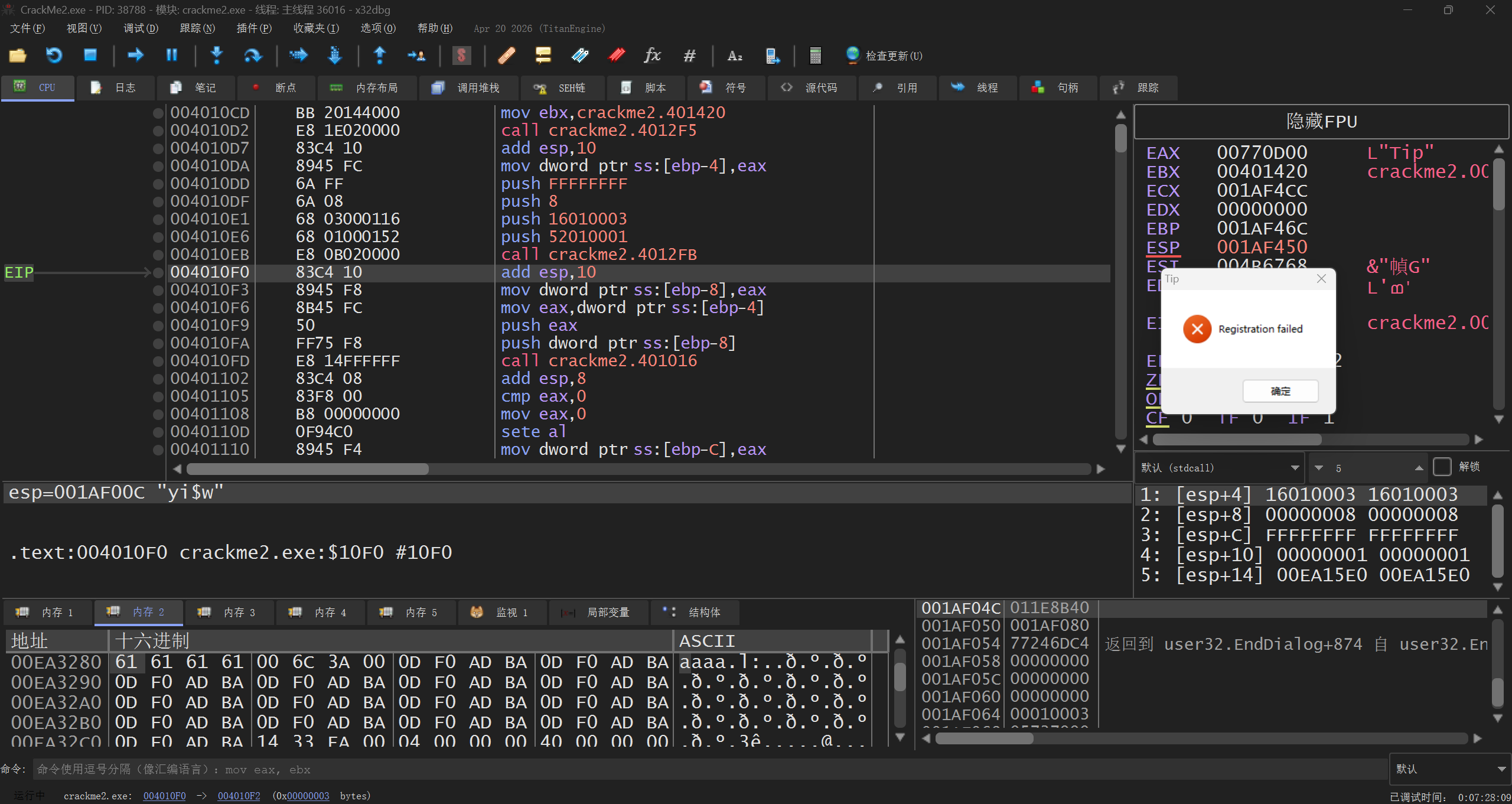
Task: Open the Scylla dollar-sign icon
Action: (x=461, y=56)
